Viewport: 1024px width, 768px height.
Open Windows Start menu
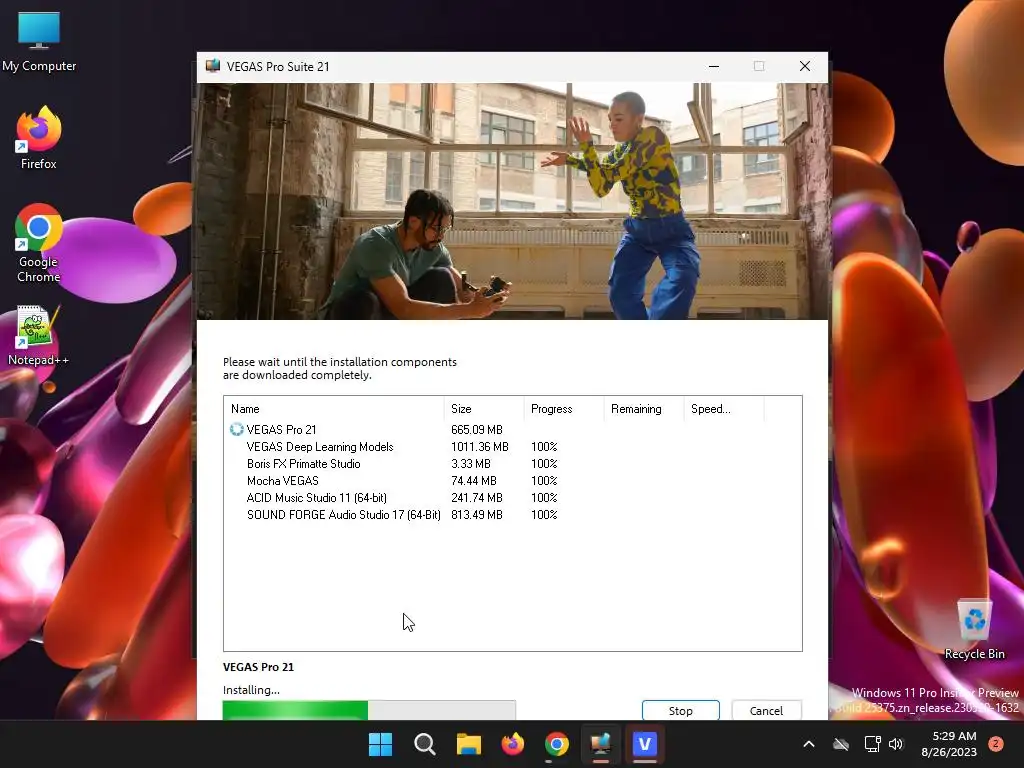[x=380, y=744]
